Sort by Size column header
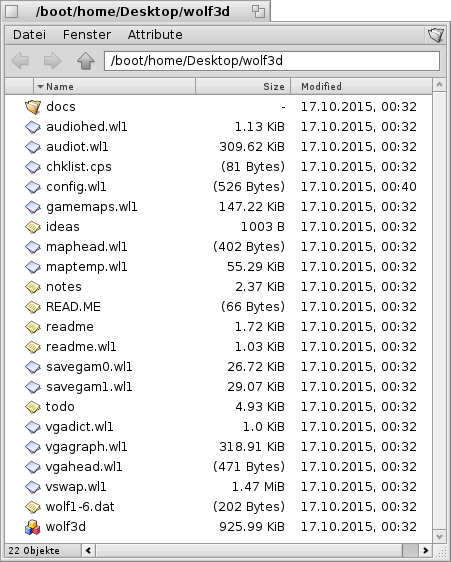Image resolution: width=451 pixels, height=562 pixels. click(x=243, y=86)
